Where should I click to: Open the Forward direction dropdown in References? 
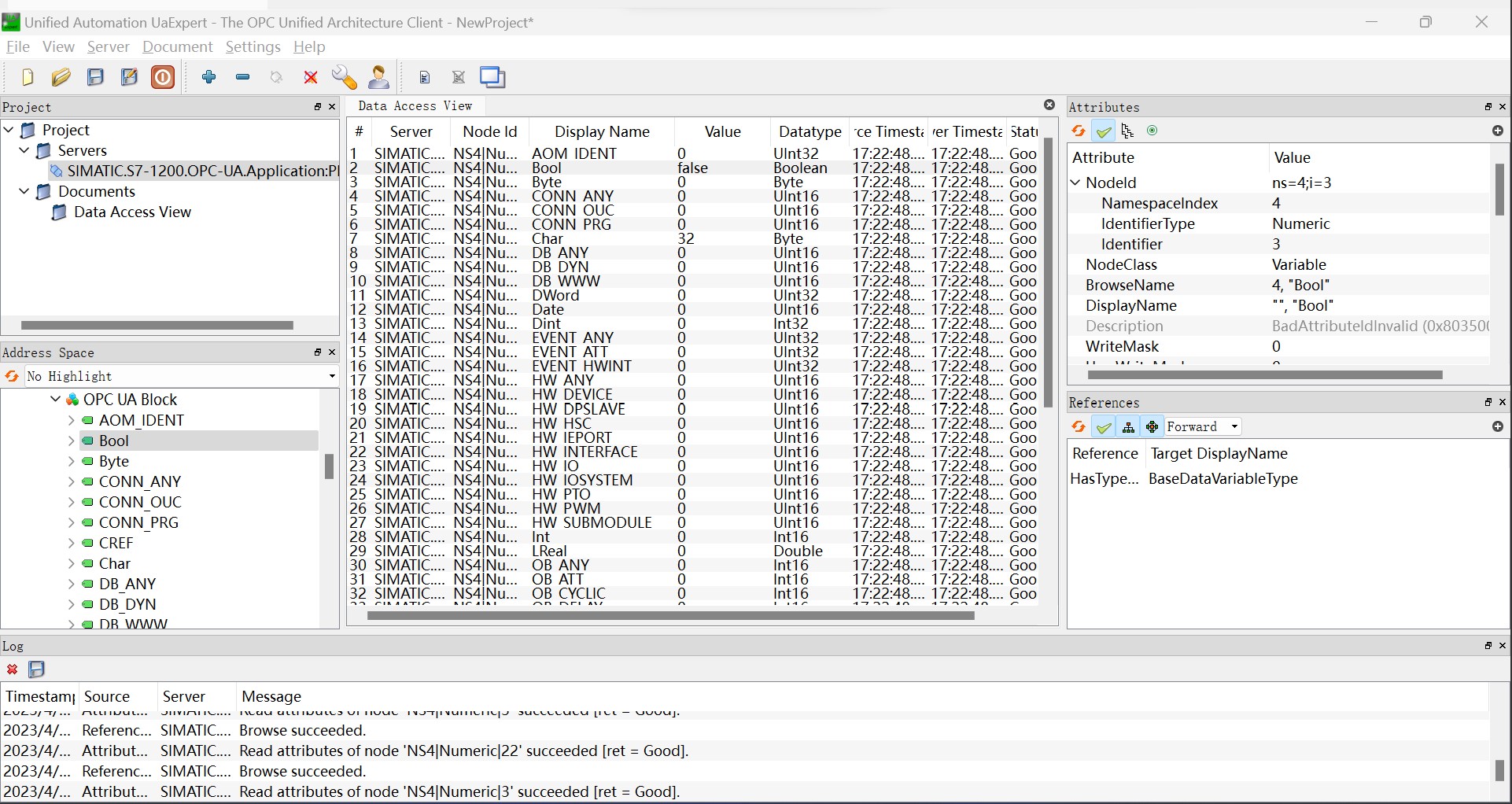1203,427
